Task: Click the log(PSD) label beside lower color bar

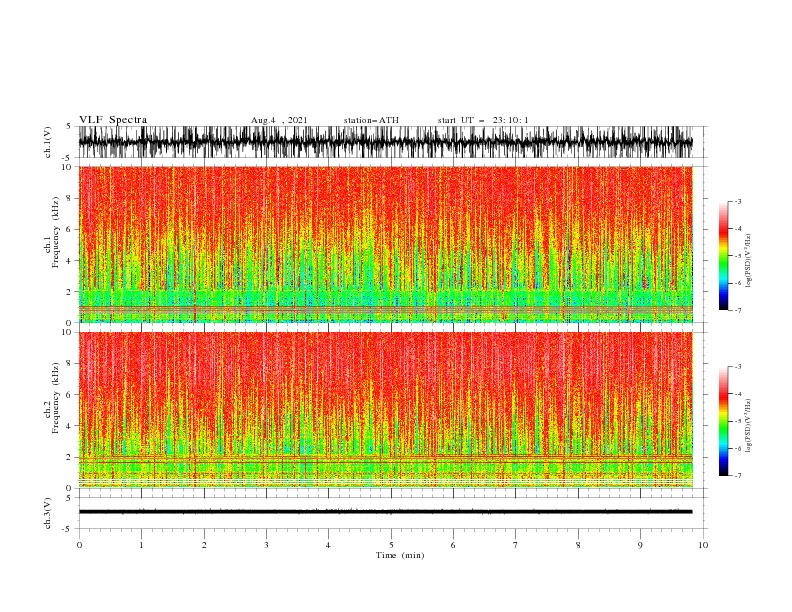Action: [x=749, y=426]
